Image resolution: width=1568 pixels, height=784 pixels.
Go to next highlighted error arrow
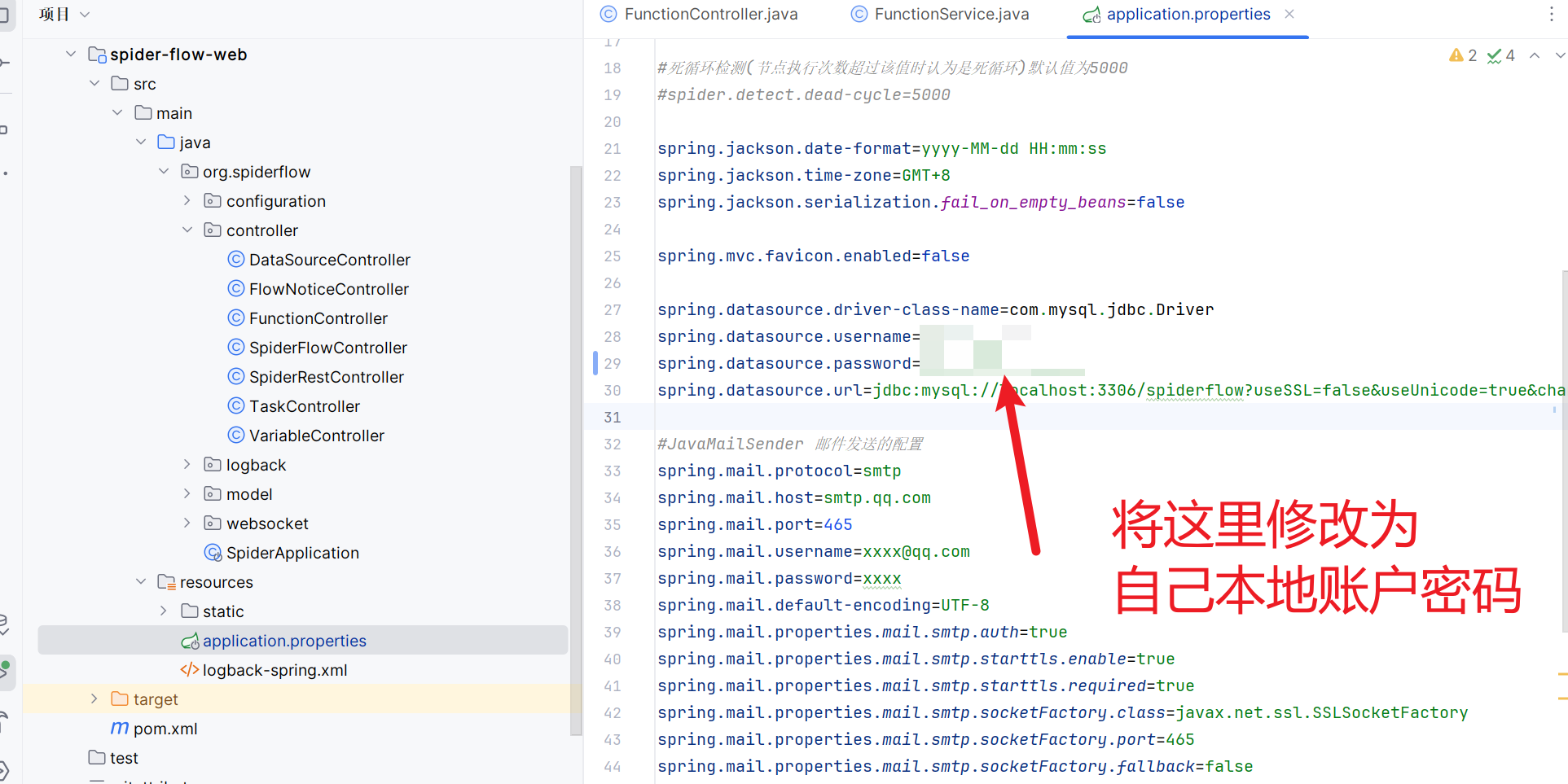1560,55
